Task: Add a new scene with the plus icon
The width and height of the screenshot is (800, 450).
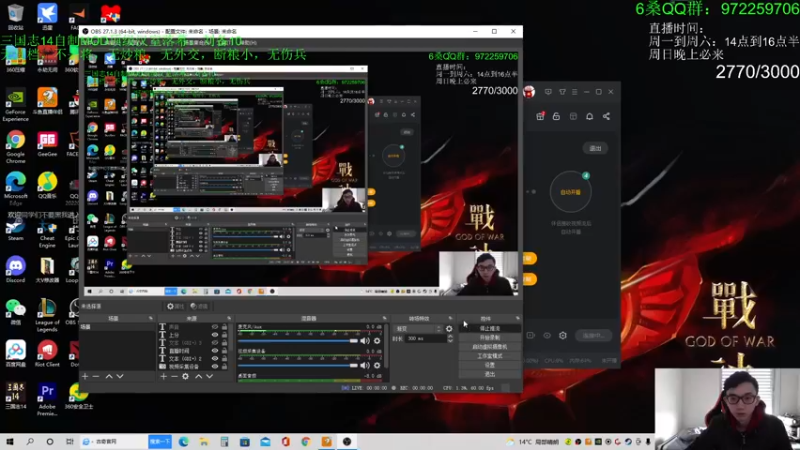Action: coord(85,376)
